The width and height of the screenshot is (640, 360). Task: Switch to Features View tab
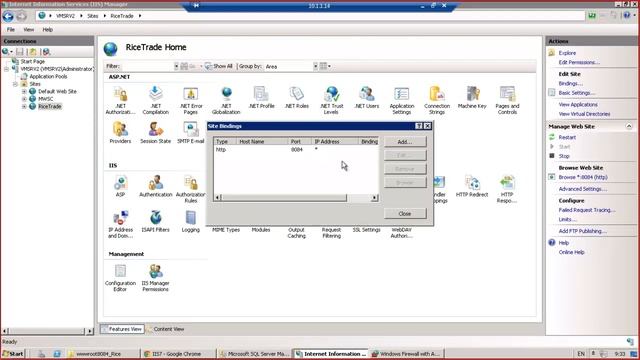click(122, 329)
